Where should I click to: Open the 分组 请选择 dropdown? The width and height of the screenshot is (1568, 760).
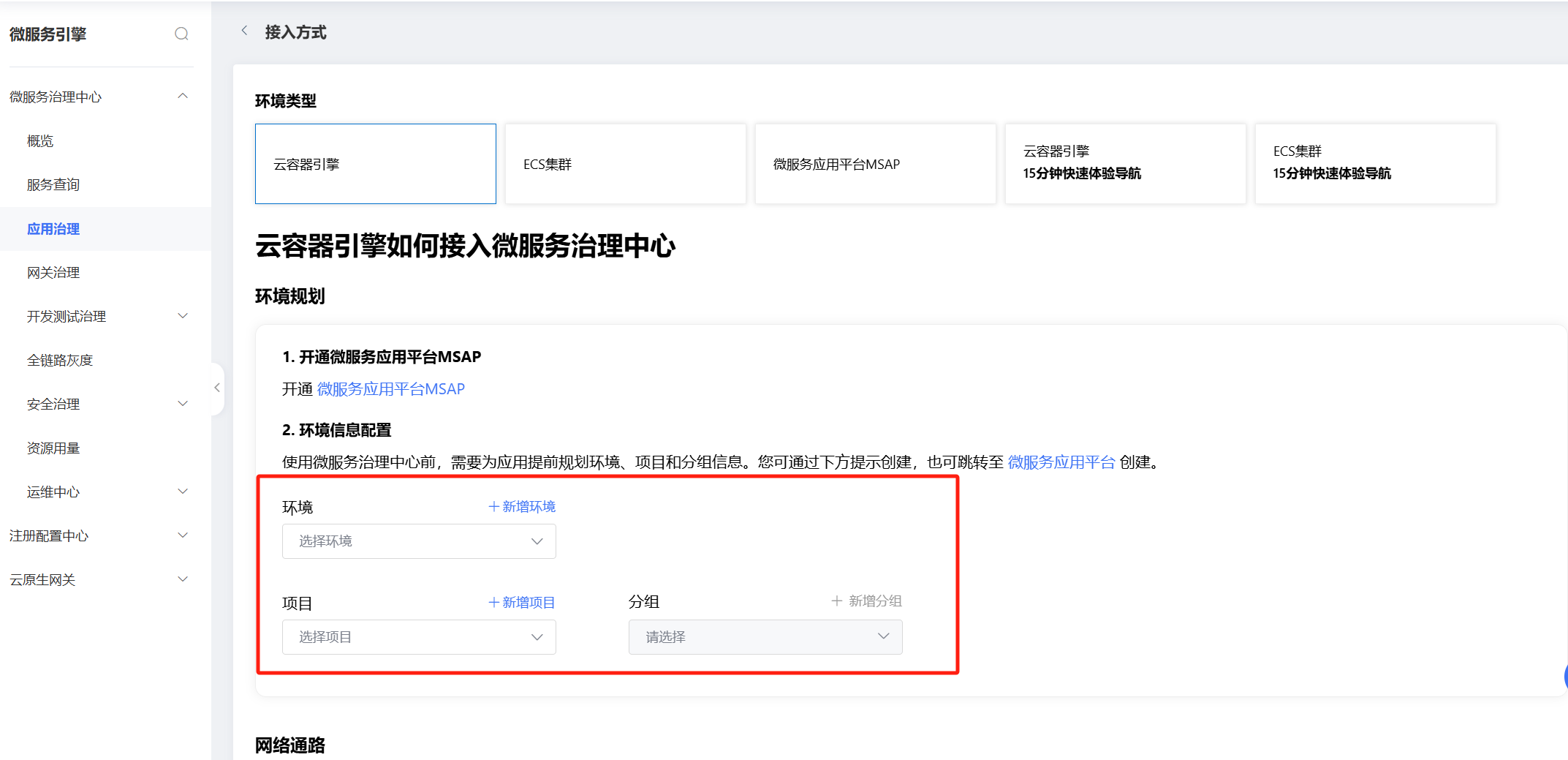point(765,637)
